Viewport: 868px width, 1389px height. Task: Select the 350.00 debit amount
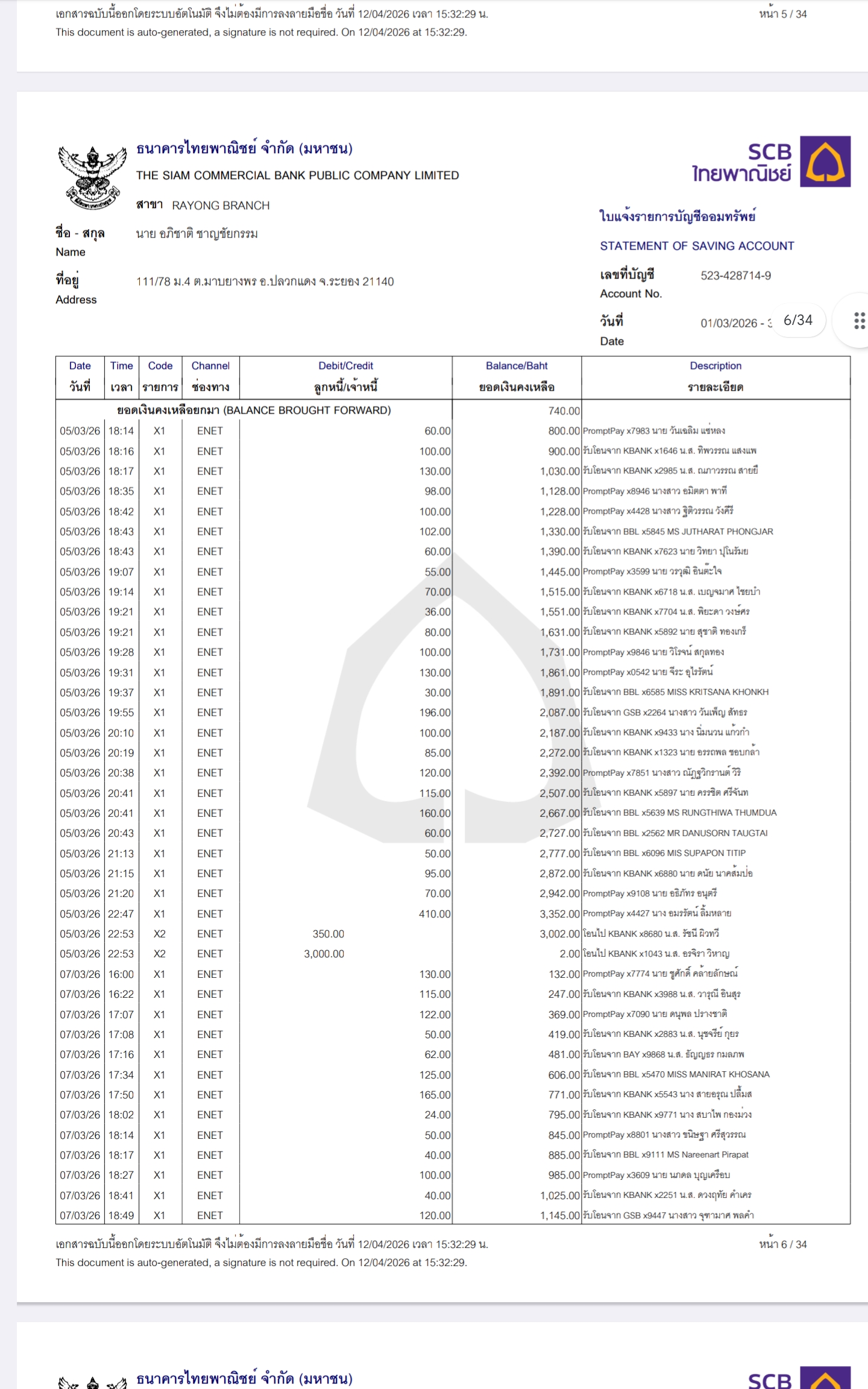coord(329,934)
